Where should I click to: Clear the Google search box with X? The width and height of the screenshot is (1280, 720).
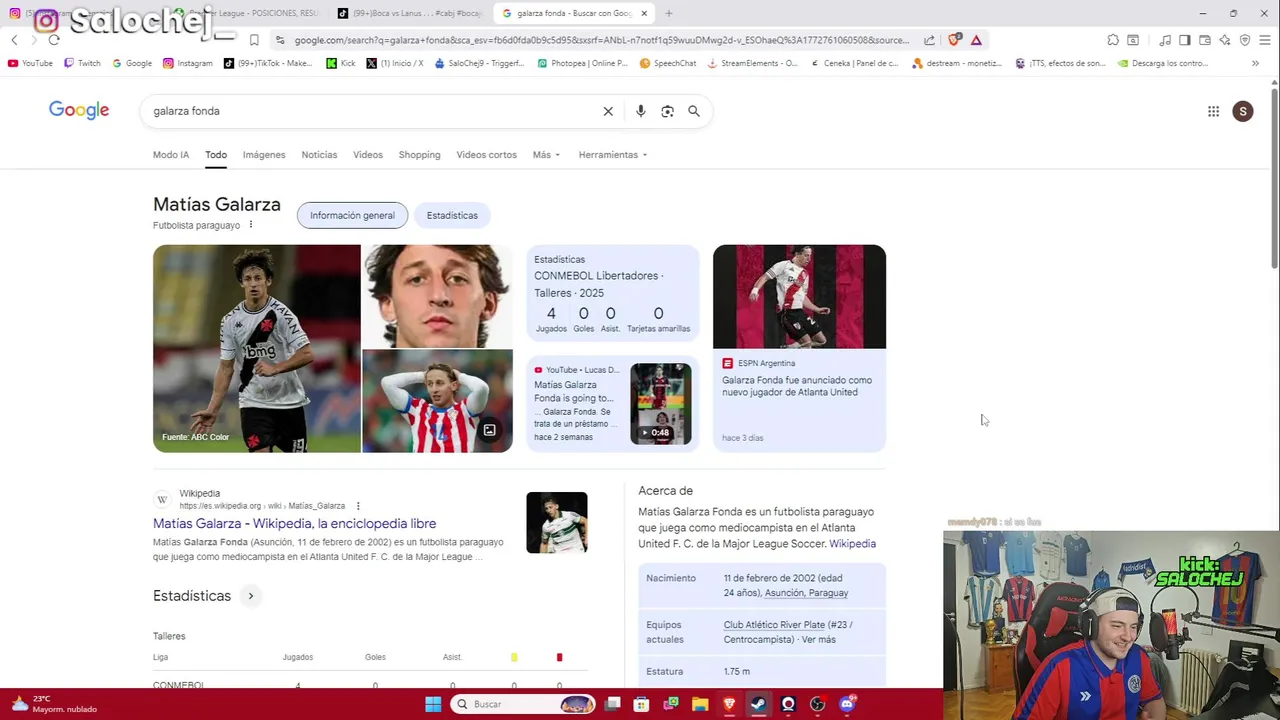(x=608, y=111)
